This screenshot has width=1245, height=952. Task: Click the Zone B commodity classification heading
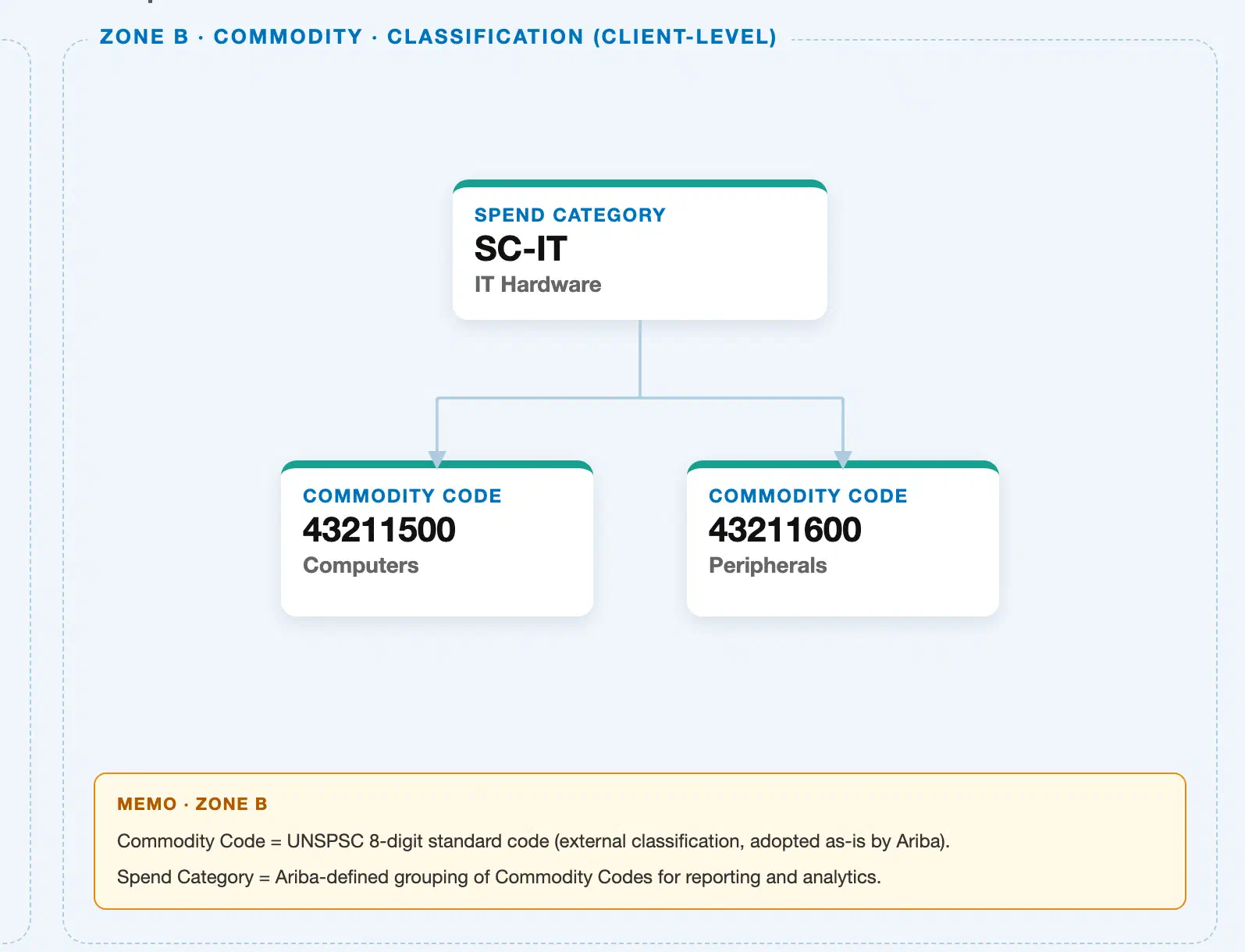(438, 37)
